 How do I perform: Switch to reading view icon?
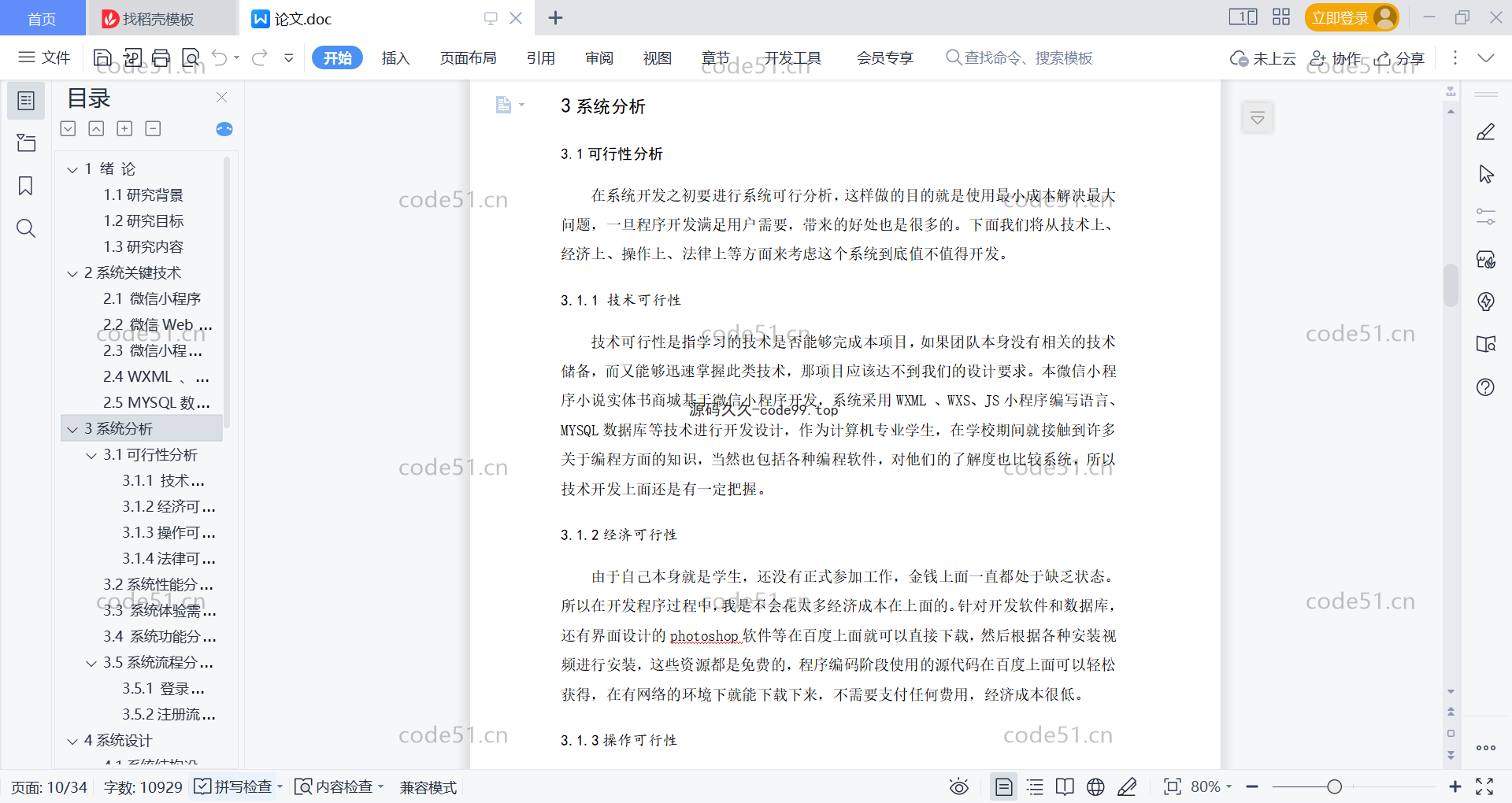pyautogui.click(x=1065, y=786)
